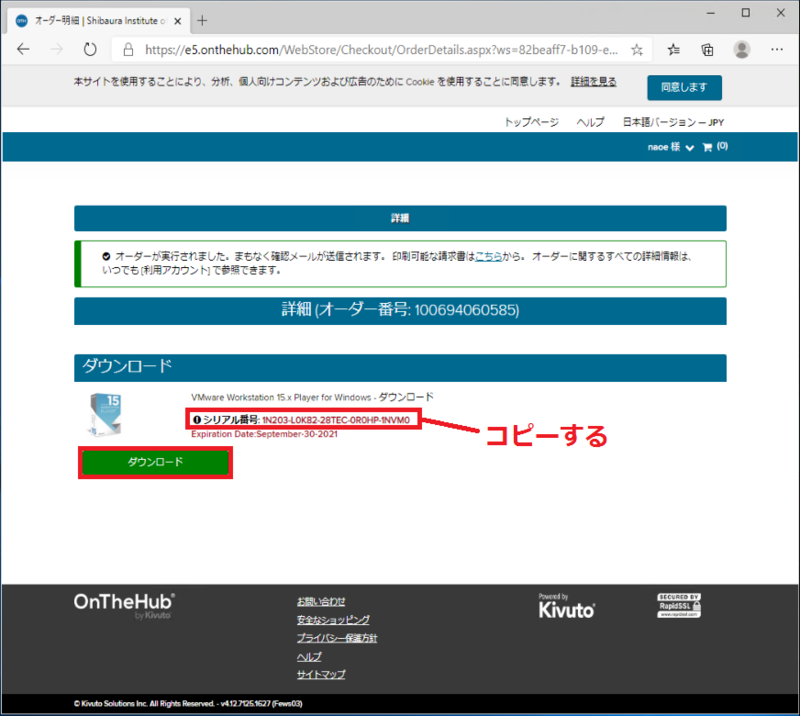Click the Expiration Date September-30-2021 text
The height and width of the screenshot is (716, 800).
[264, 434]
